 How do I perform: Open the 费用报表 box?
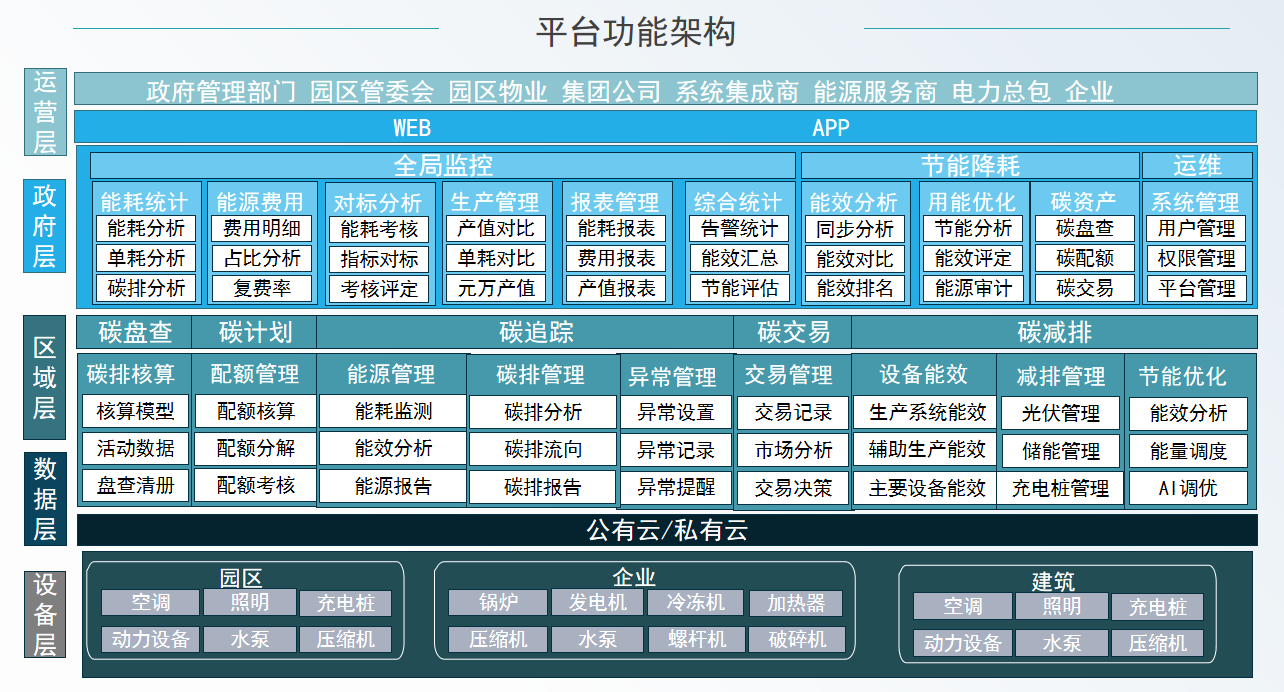(x=617, y=258)
